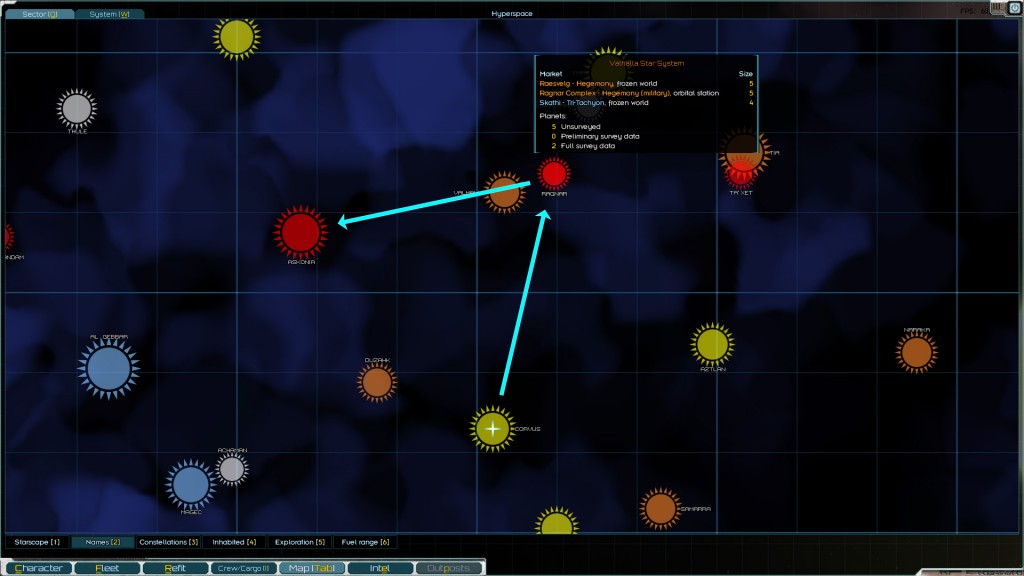Open the Crew/Cargo screen
Screen dimensions: 1024x576
pyautogui.click(x=244, y=568)
